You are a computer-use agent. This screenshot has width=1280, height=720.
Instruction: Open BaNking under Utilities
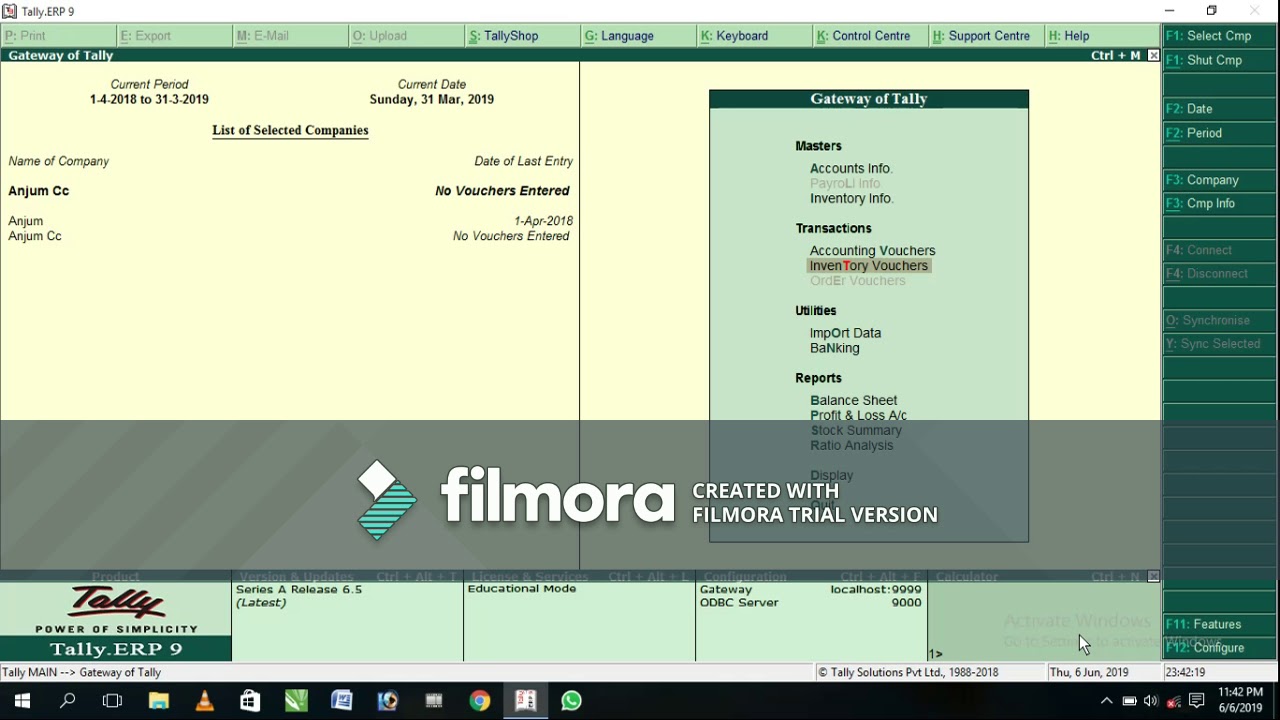point(834,348)
